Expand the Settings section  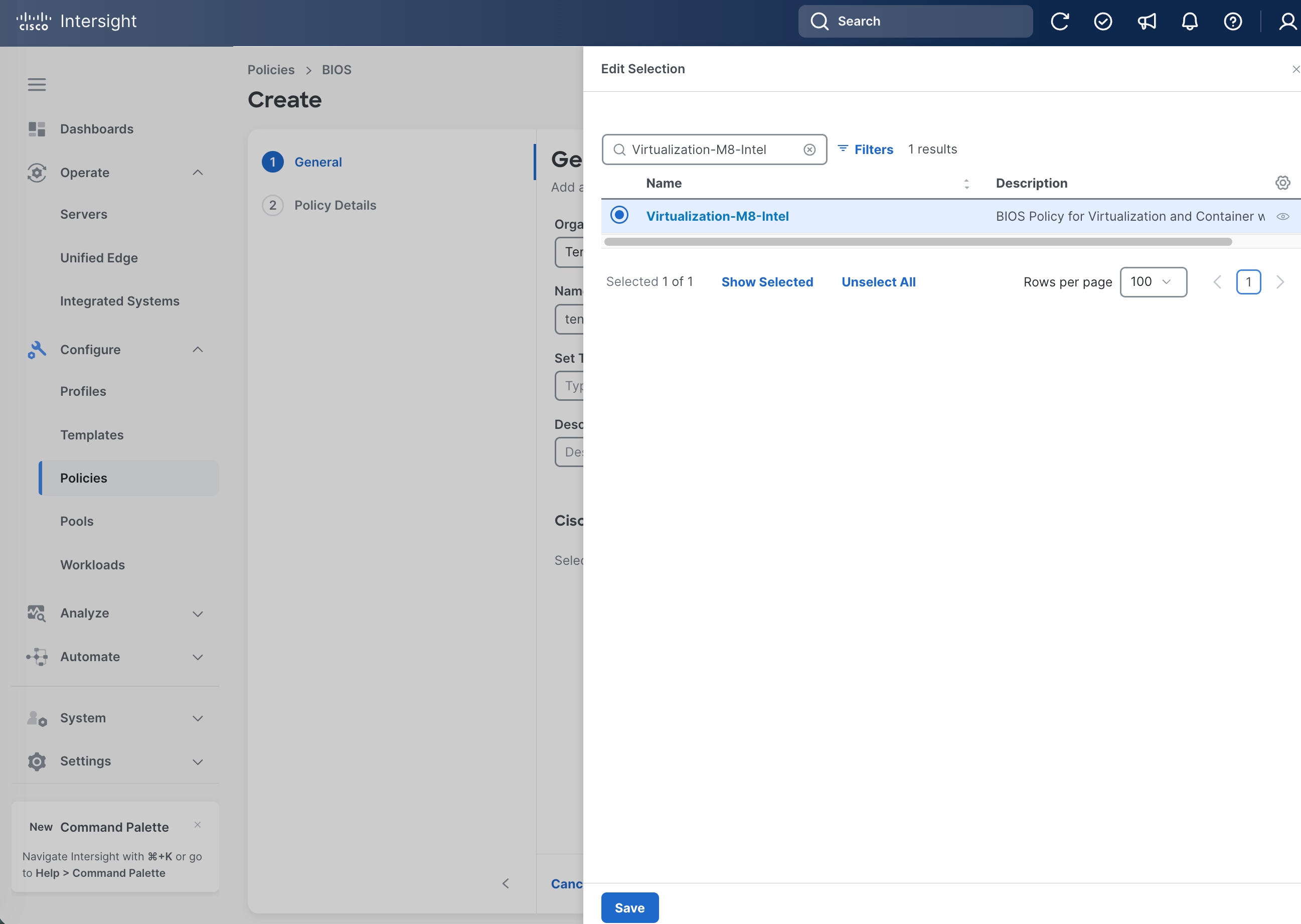point(198,762)
